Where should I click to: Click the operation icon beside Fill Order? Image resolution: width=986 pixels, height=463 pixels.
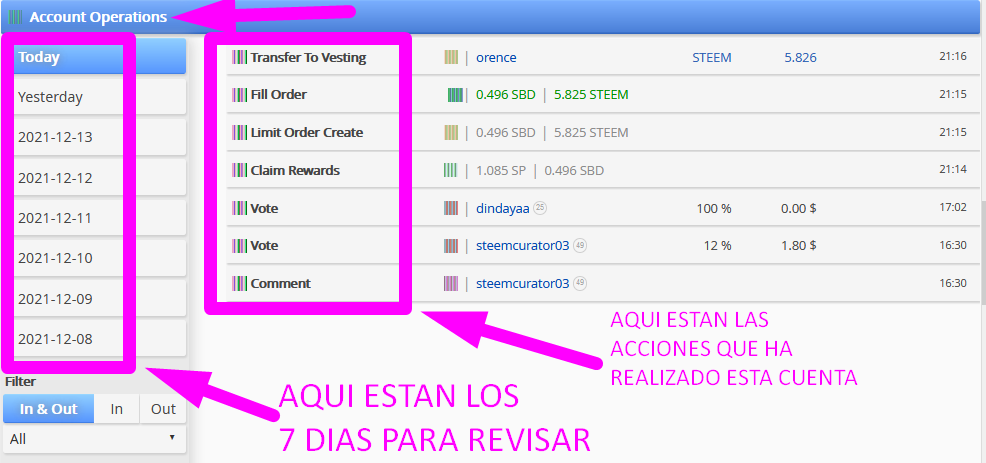point(240,95)
